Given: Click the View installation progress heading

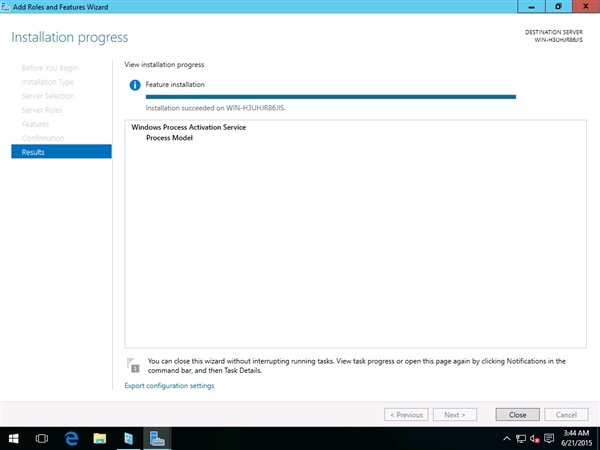Looking at the screenshot, I should point(164,64).
